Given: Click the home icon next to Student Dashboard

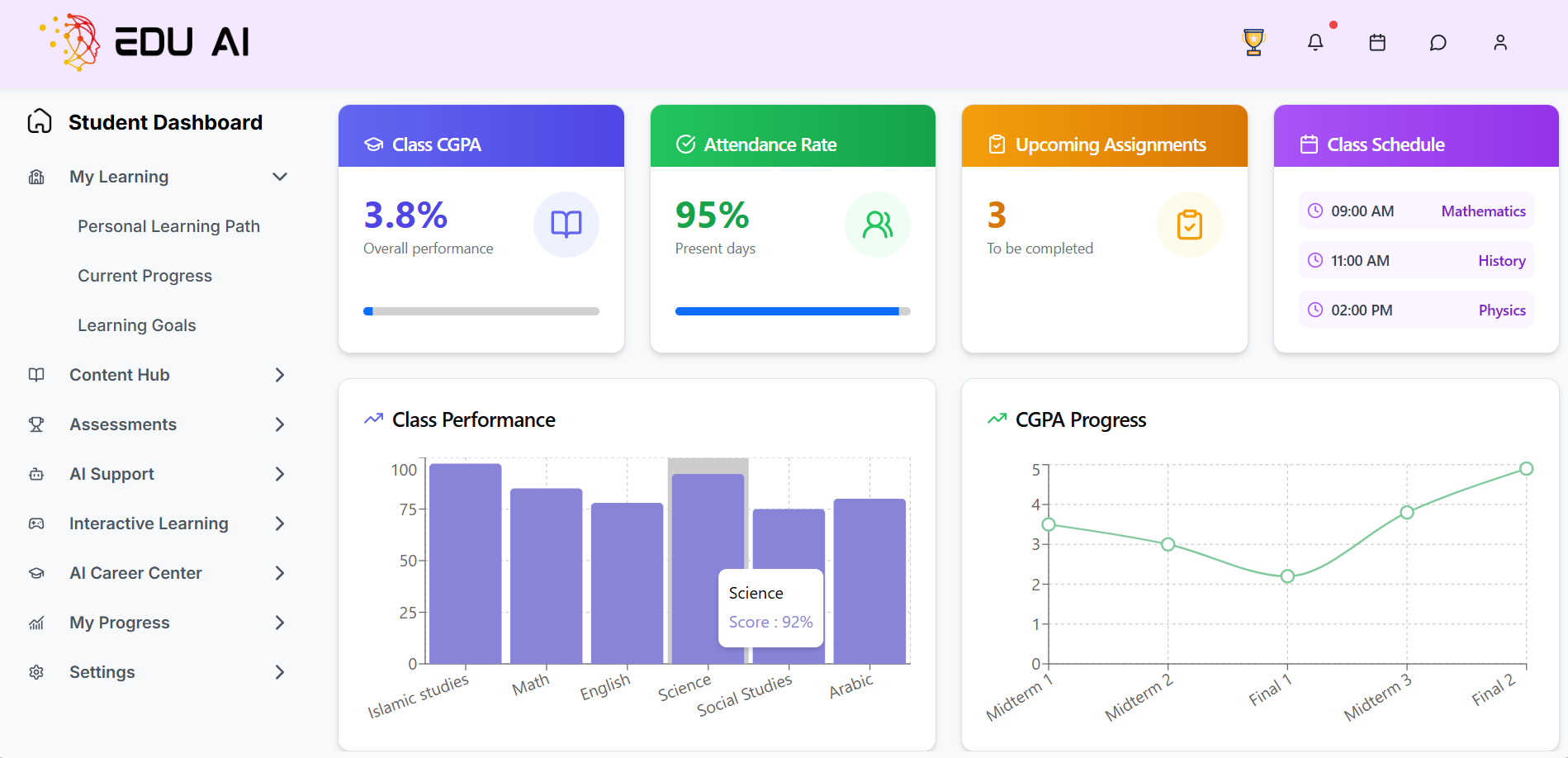Looking at the screenshot, I should point(37,121).
